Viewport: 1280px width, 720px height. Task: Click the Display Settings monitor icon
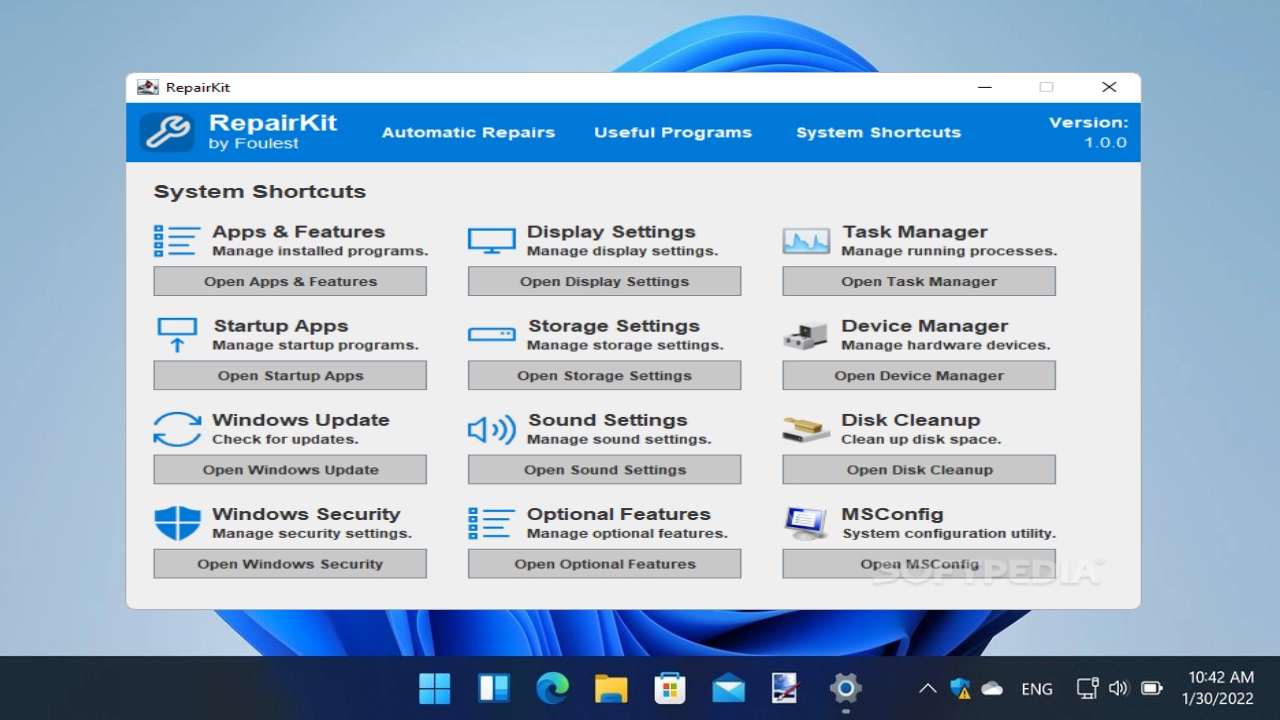[491, 241]
